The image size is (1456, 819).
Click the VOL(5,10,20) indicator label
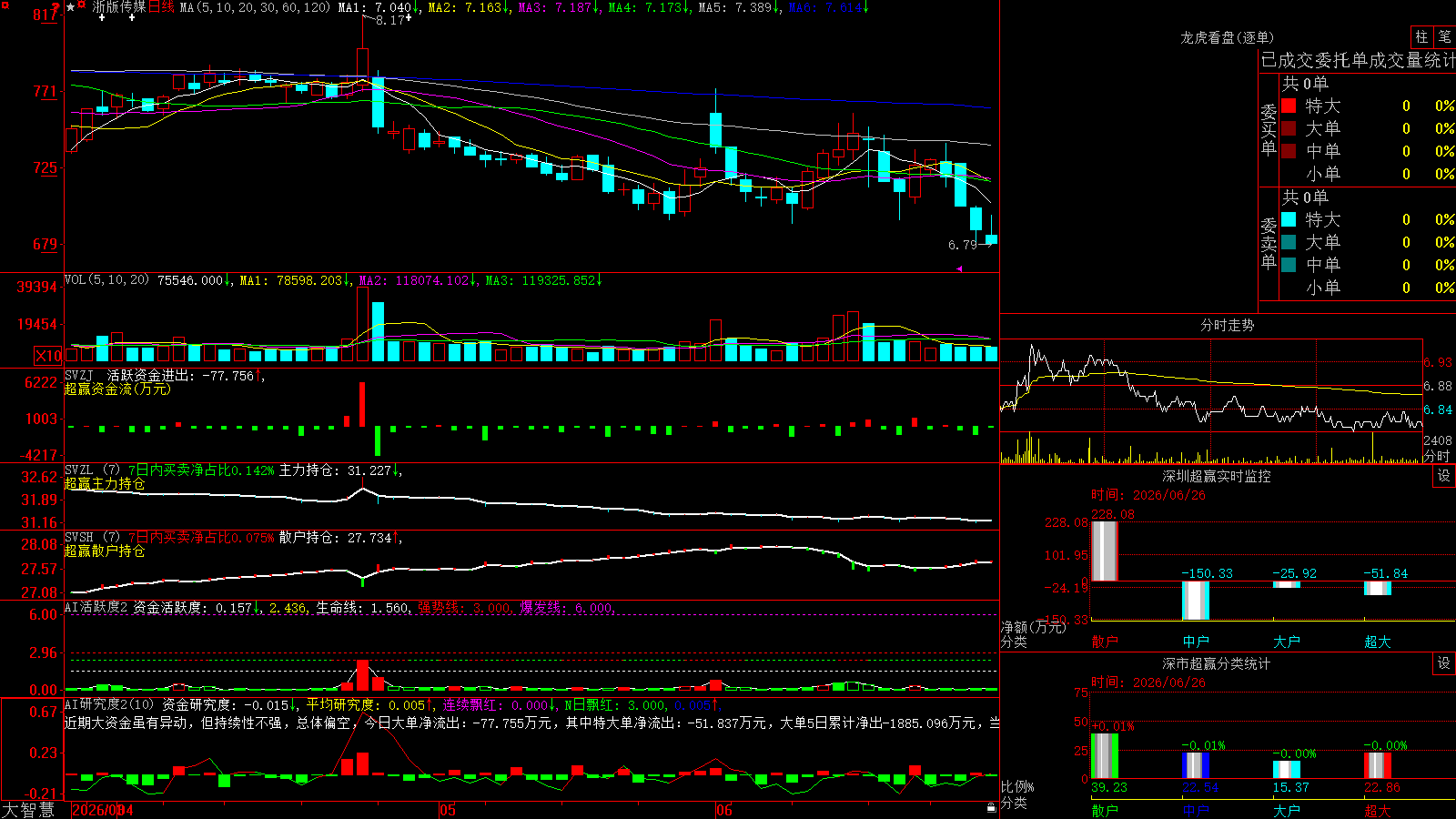[106, 280]
